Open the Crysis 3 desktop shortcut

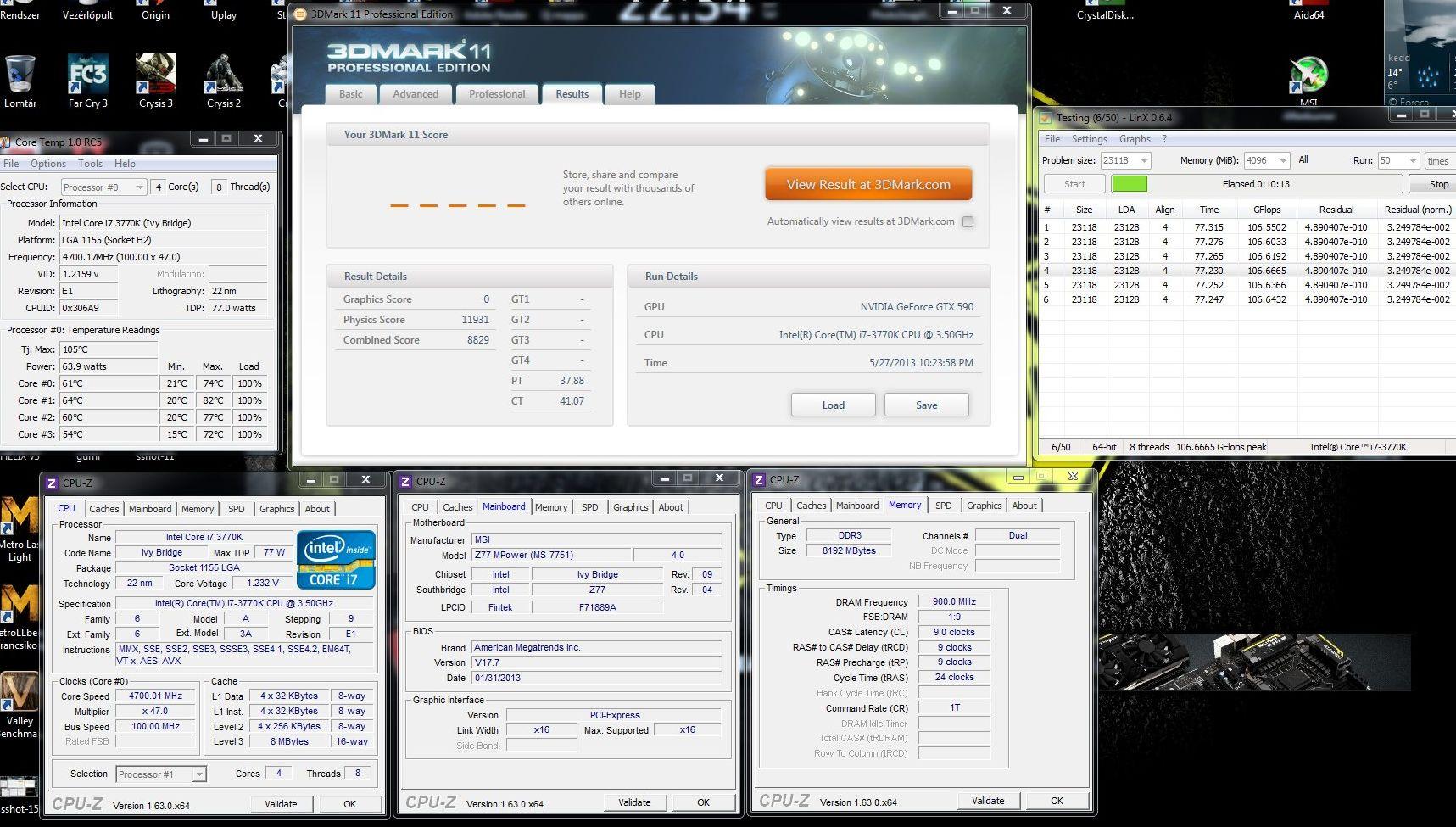[155, 81]
